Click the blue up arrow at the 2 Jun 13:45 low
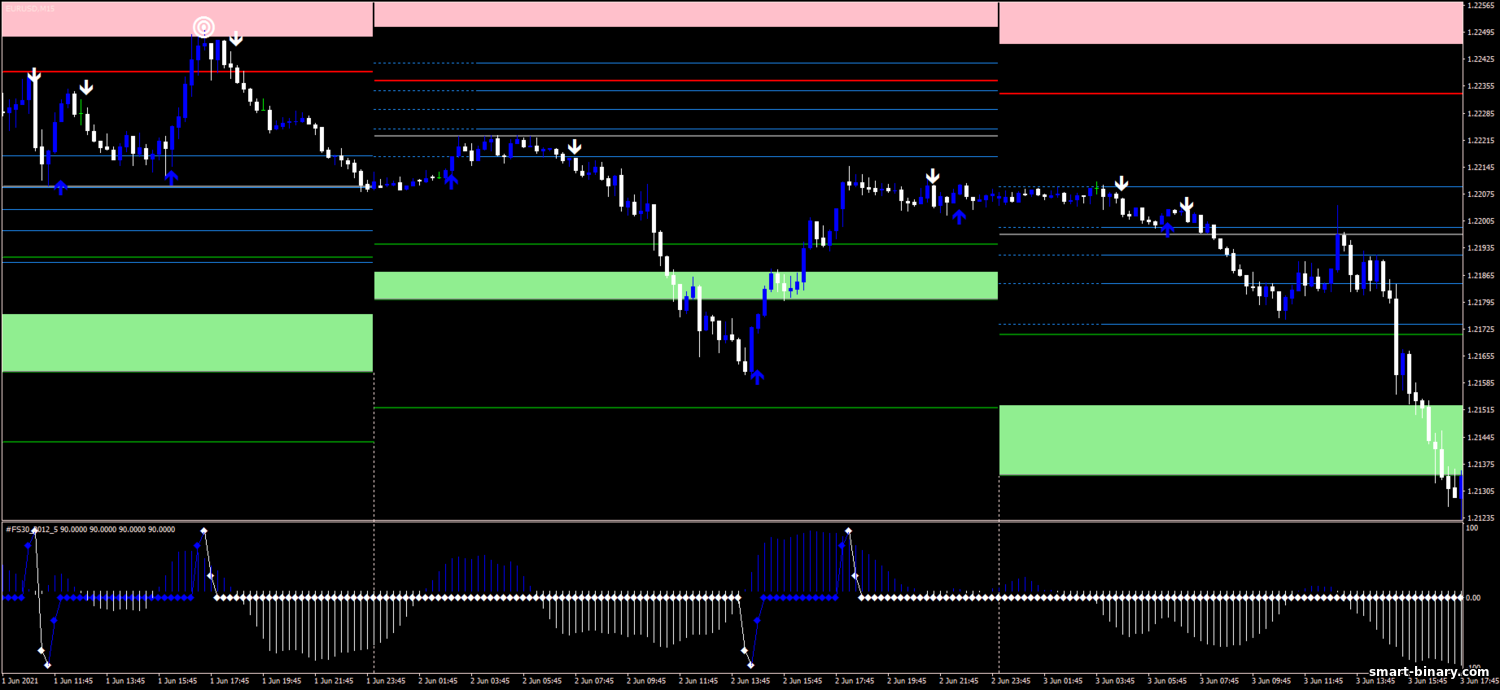The image size is (1500, 690). pyautogui.click(x=757, y=376)
